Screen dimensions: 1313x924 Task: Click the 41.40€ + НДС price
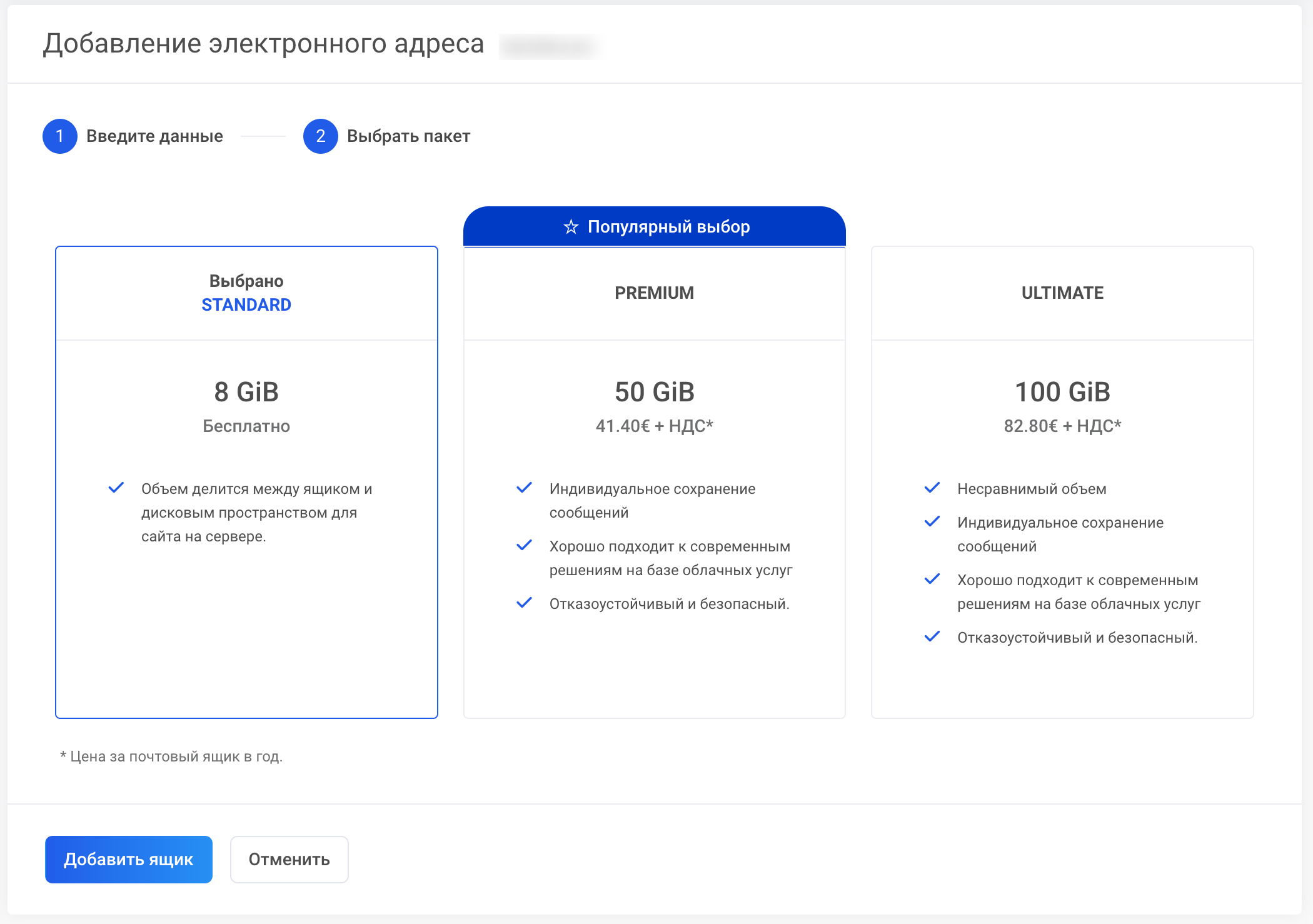click(x=654, y=426)
